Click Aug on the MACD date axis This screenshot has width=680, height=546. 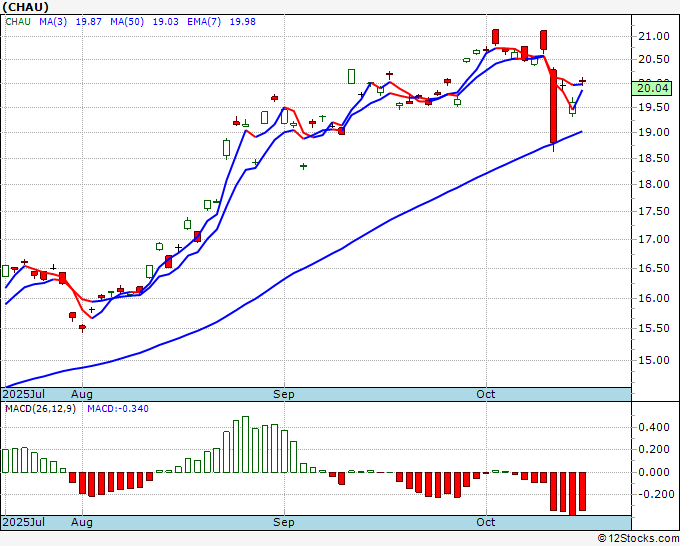pyautogui.click(x=82, y=522)
